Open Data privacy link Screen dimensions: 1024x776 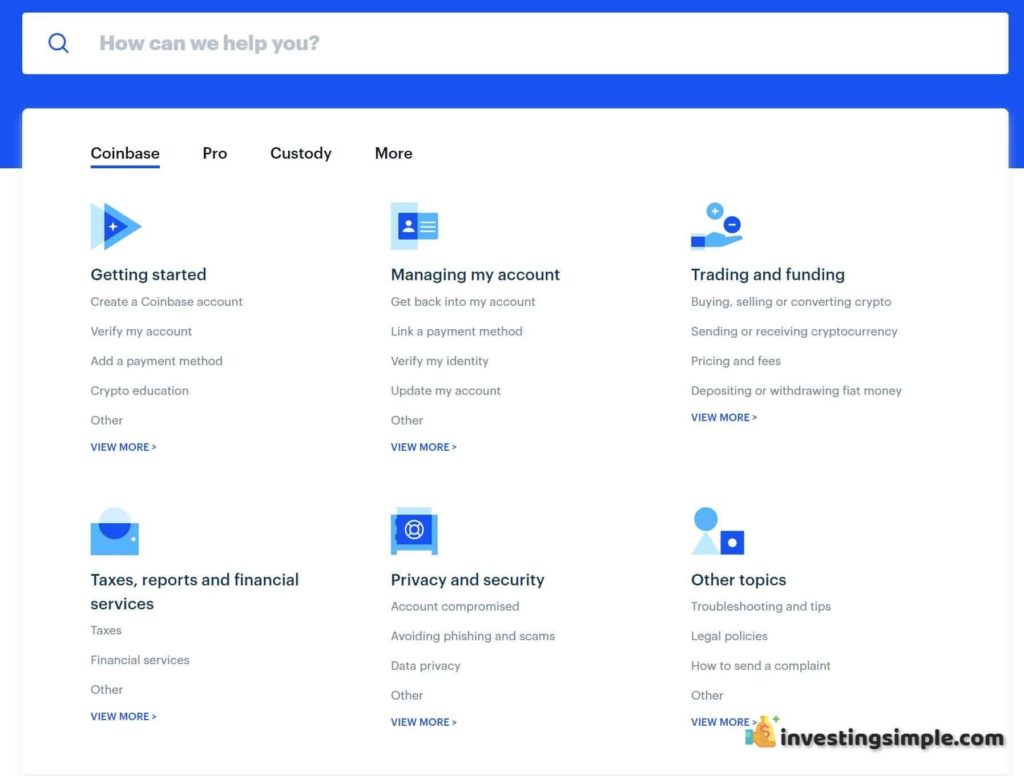coord(426,666)
